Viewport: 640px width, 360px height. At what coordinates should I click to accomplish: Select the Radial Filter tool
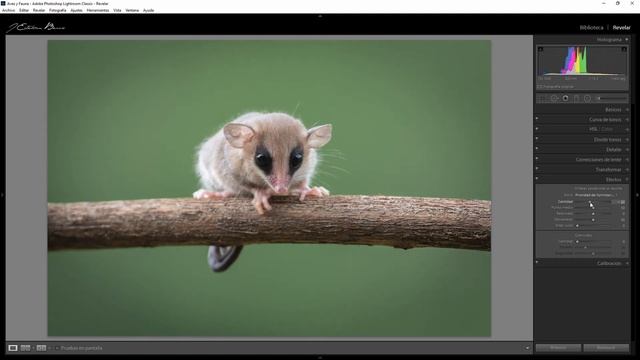pyautogui.click(x=587, y=98)
